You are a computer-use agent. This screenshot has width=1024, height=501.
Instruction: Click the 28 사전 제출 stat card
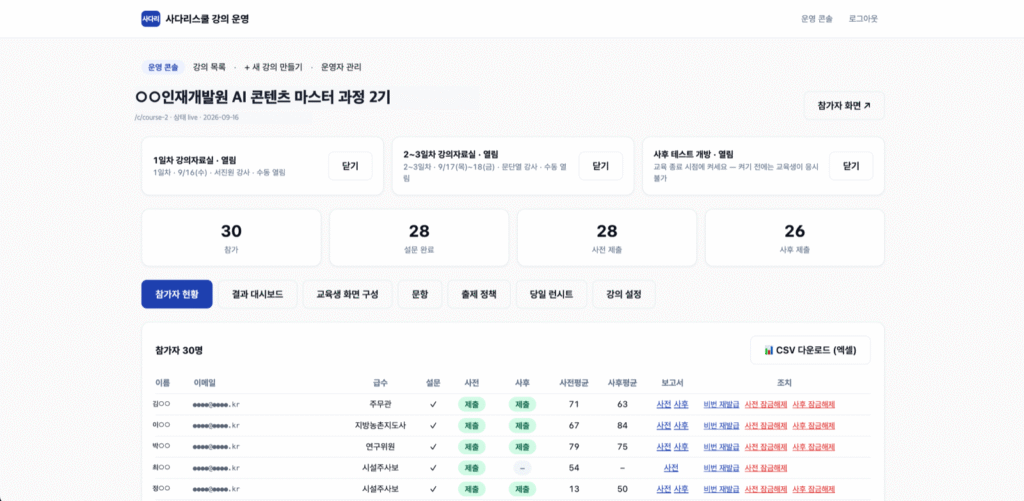click(607, 238)
